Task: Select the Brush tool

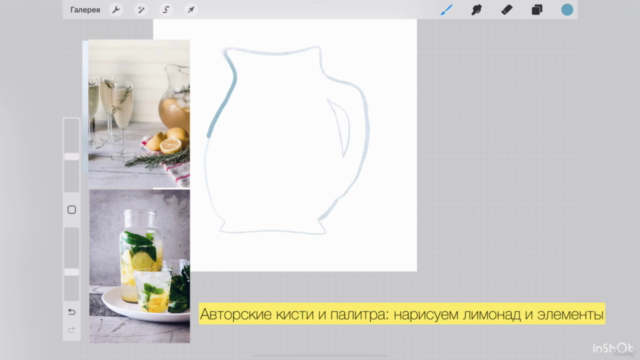Action: (x=447, y=10)
